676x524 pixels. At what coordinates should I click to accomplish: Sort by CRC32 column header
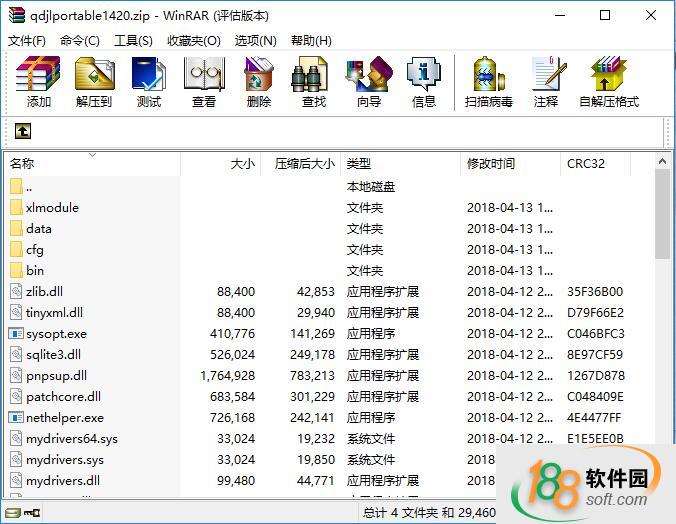pos(586,164)
